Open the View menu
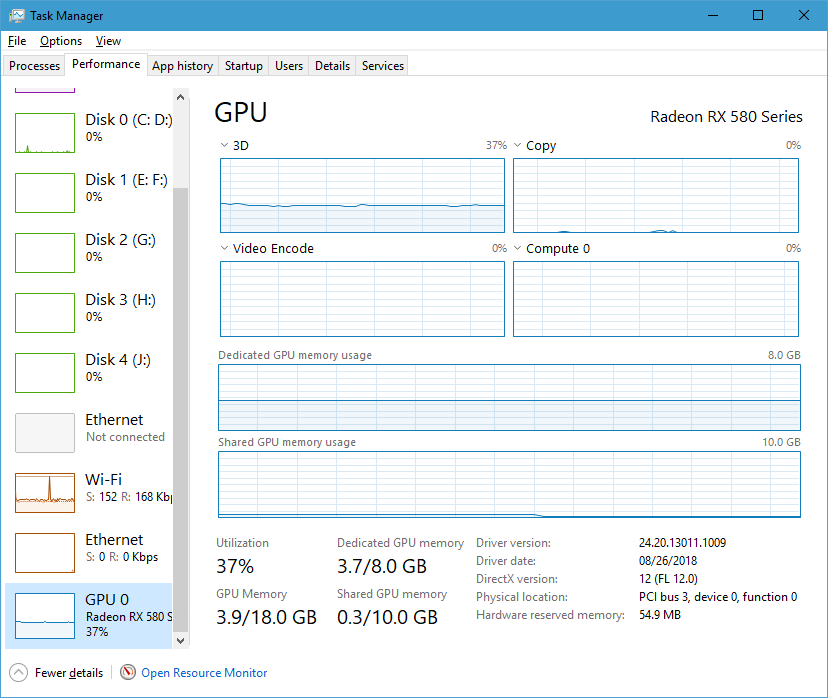The image size is (828, 698). pyautogui.click(x=108, y=41)
